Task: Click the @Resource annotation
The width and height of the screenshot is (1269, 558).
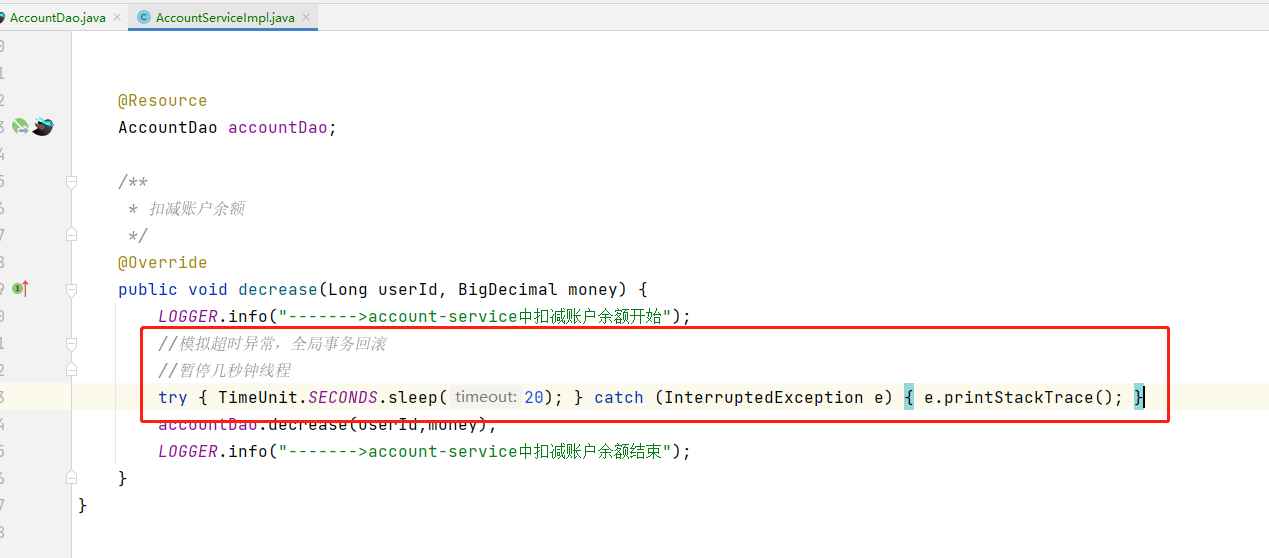Action: point(163,101)
